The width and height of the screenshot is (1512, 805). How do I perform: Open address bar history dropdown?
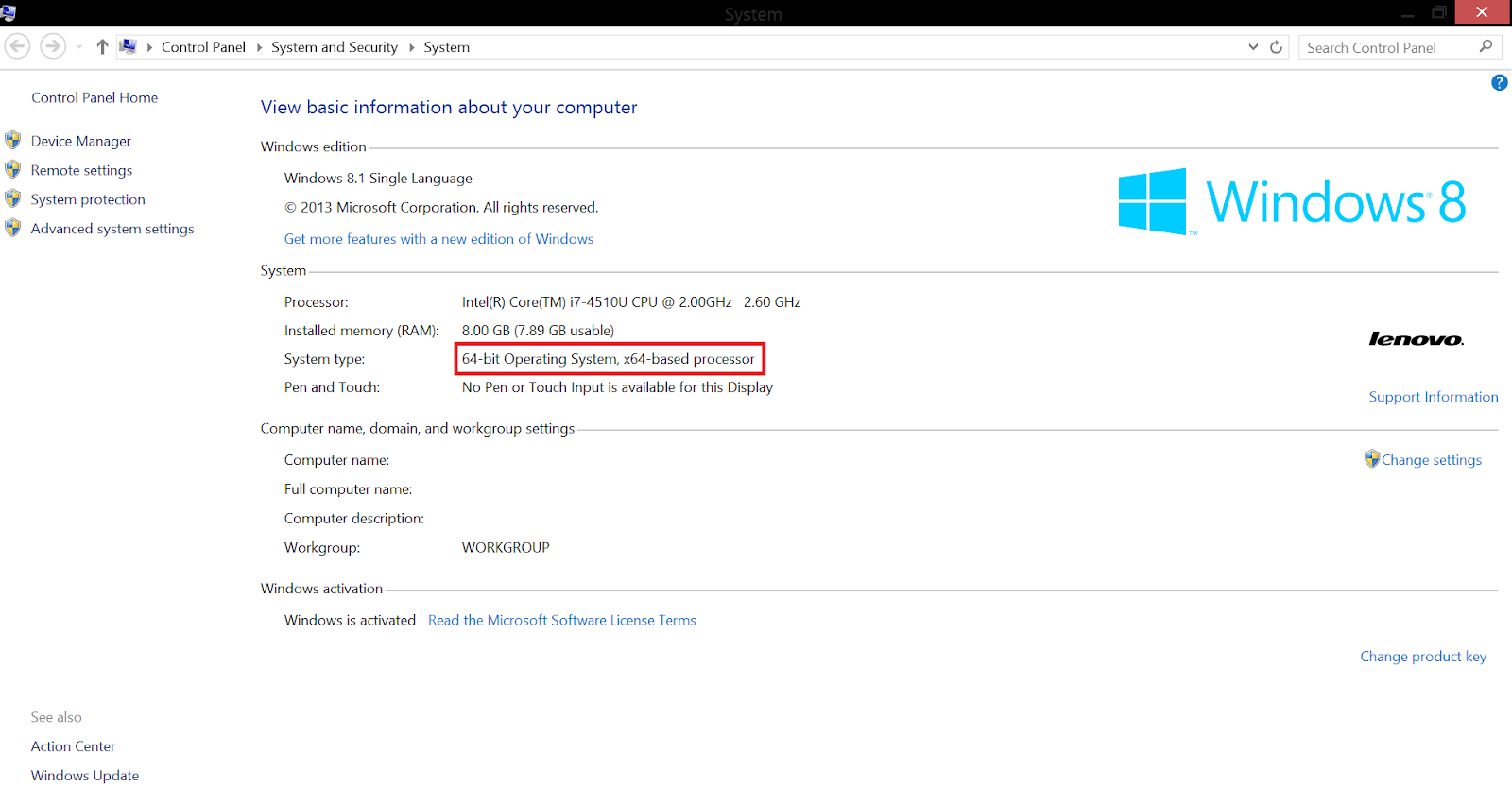click(1253, 47)
